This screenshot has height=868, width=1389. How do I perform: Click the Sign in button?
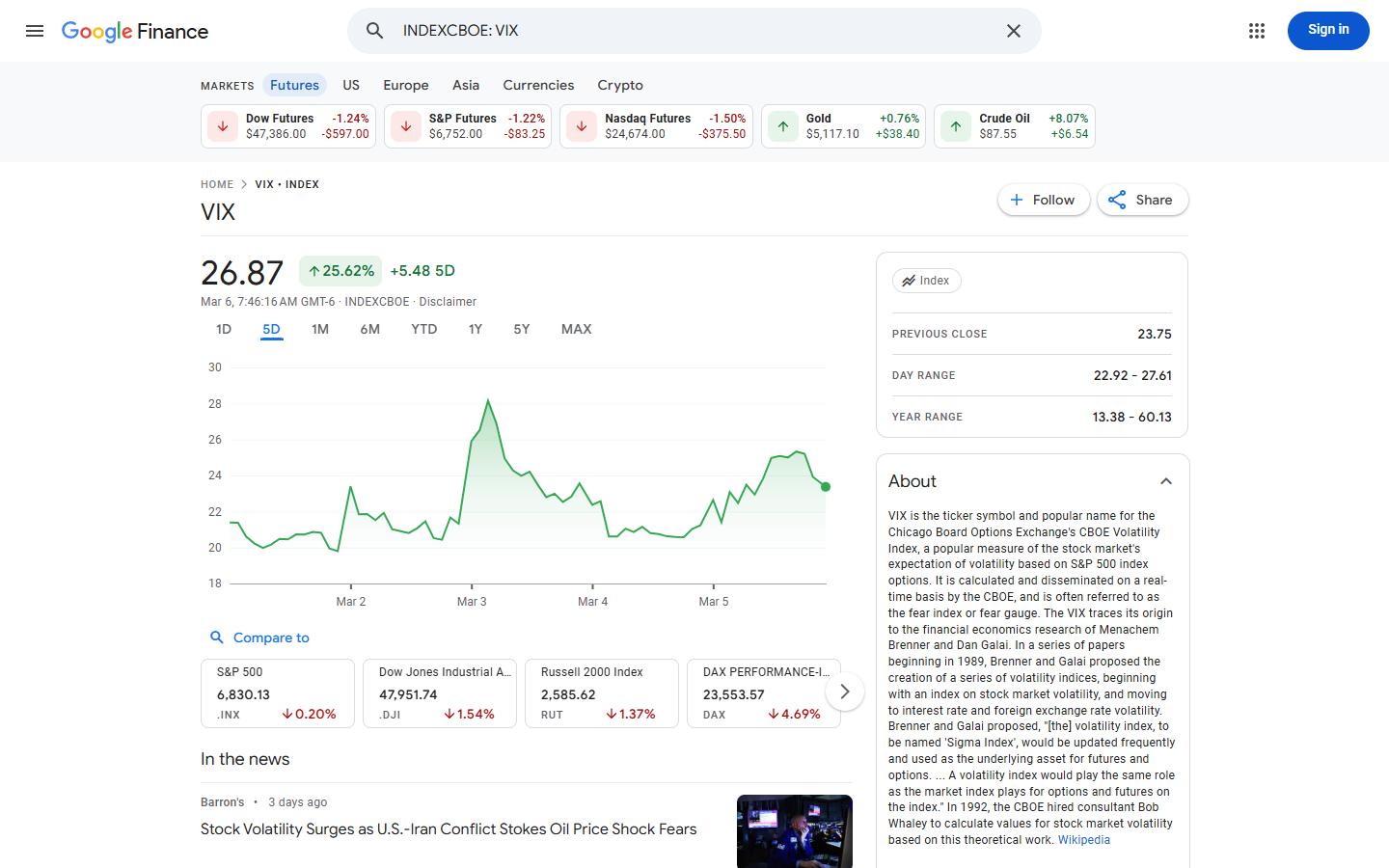pyautogui.click(x=1327, y=30)
